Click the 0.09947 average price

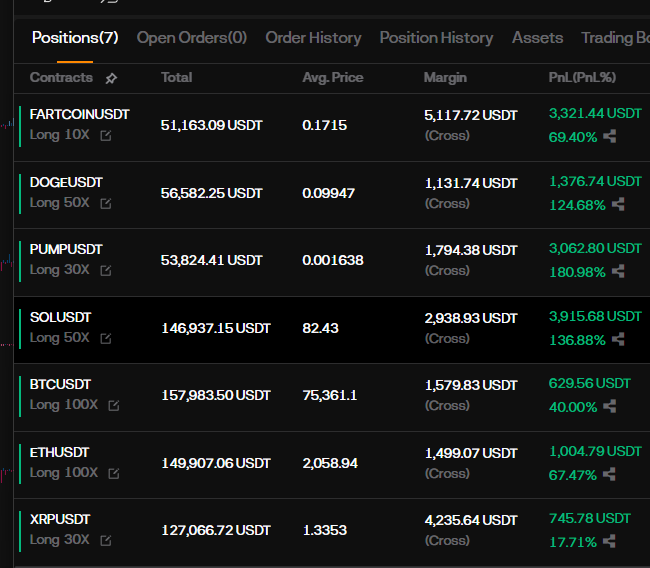(x=329, y=193)
